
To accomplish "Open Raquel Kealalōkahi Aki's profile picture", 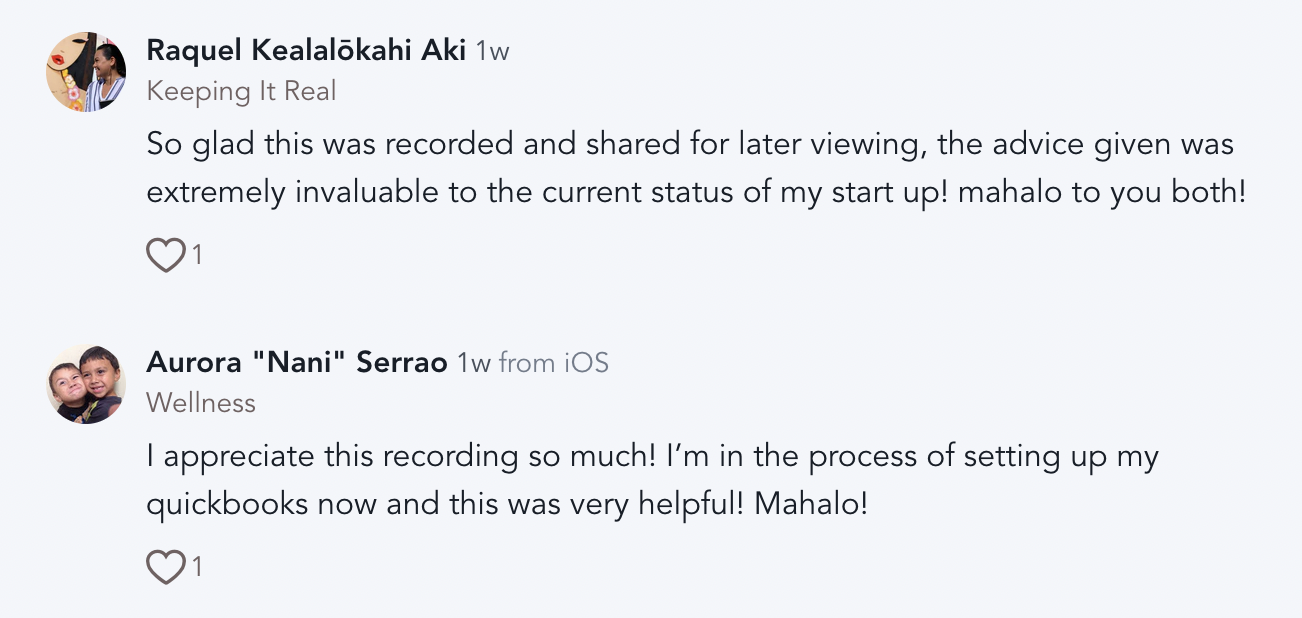I will click(86, 71).
